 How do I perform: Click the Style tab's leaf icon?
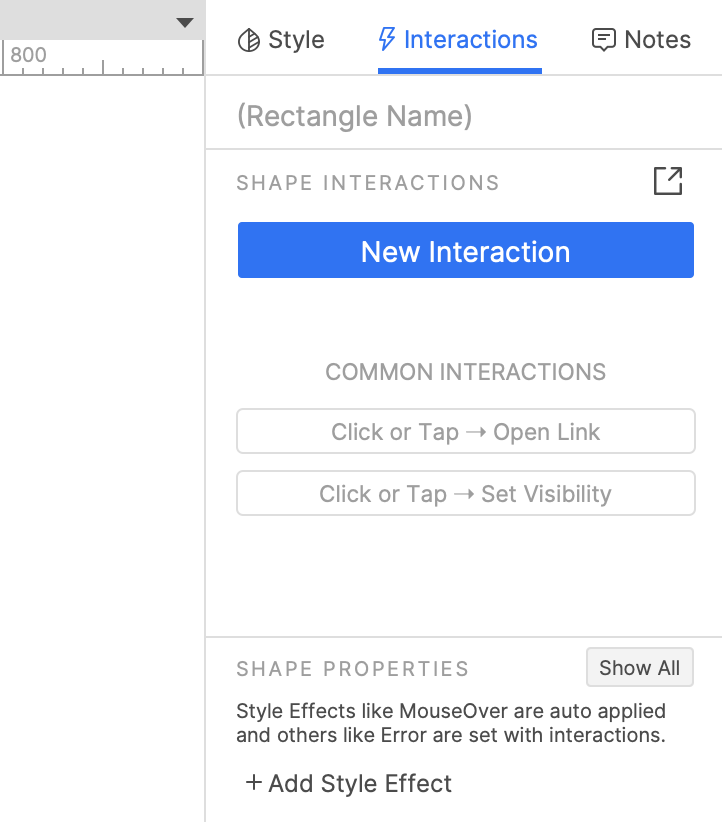[248, 40]
